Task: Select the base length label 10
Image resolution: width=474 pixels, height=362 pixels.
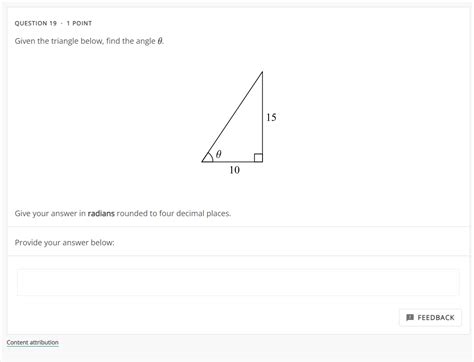Action: [x=234, y=170]
